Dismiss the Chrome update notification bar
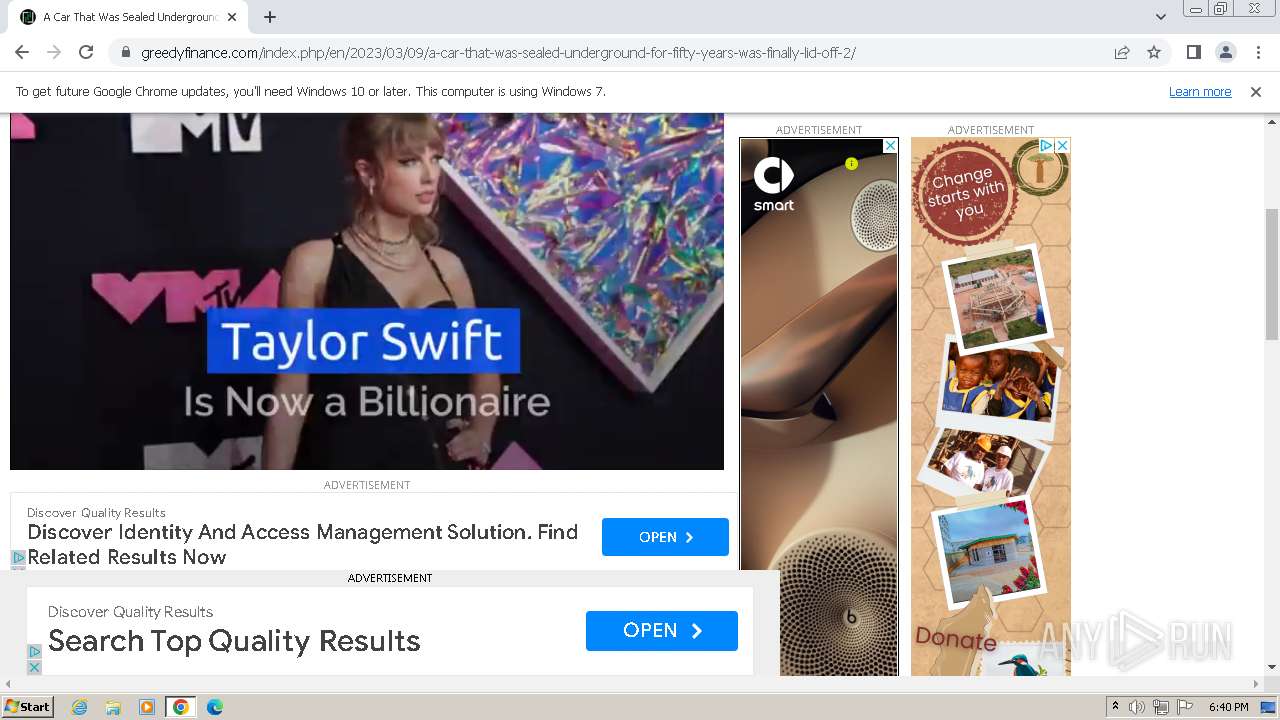Image resolution: width=1280 pixels, height=720 pixels. pos(1256,92)
